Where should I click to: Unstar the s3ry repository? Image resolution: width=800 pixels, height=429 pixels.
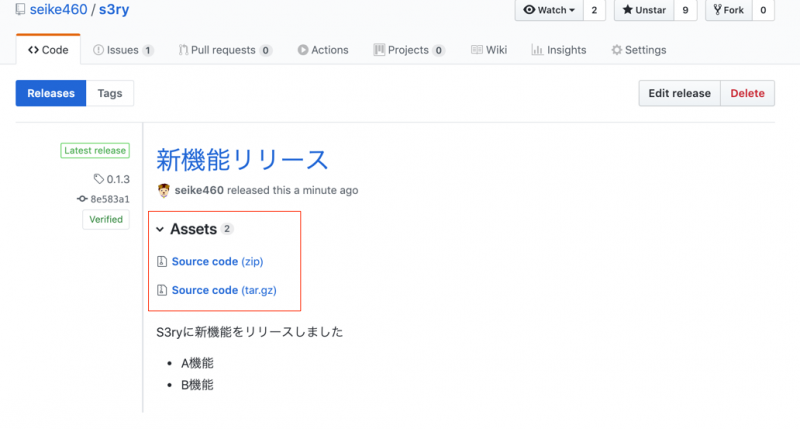tap(643, 10)
